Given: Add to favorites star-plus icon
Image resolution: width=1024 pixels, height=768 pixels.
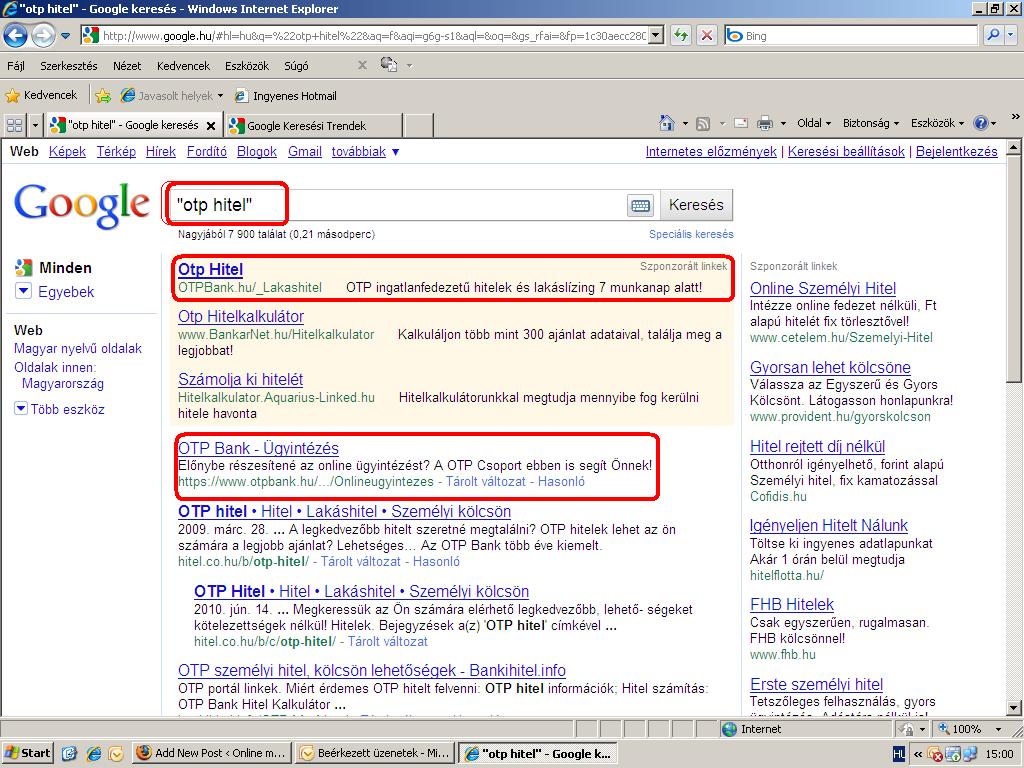Looking at the screenshot, I should 102,96.
